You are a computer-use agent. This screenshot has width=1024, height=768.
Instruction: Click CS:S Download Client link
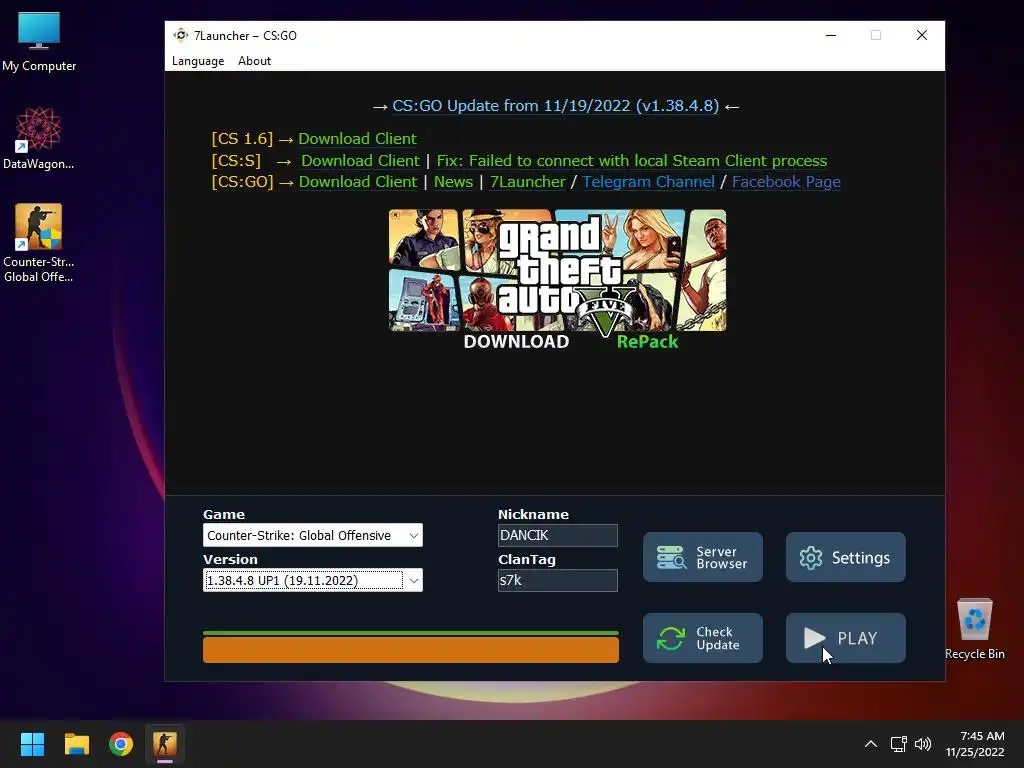tap(360, 161)
